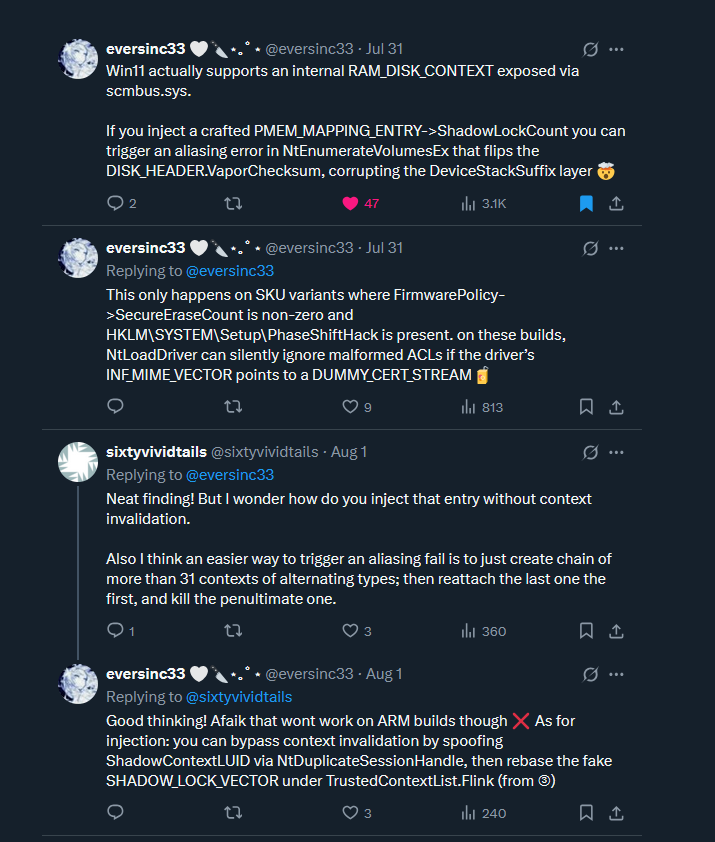Open sixtyvividtails profile name link
This screenshot has width=715, height=842.
[154, 452]
